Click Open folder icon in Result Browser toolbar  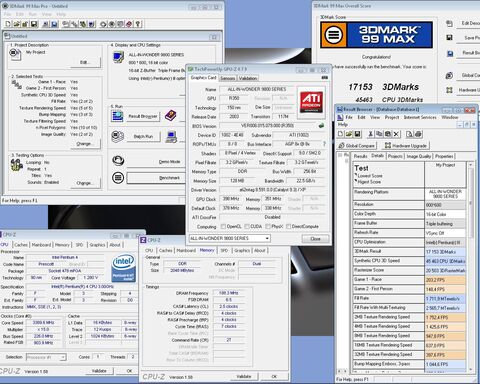[x=349, y=134]
